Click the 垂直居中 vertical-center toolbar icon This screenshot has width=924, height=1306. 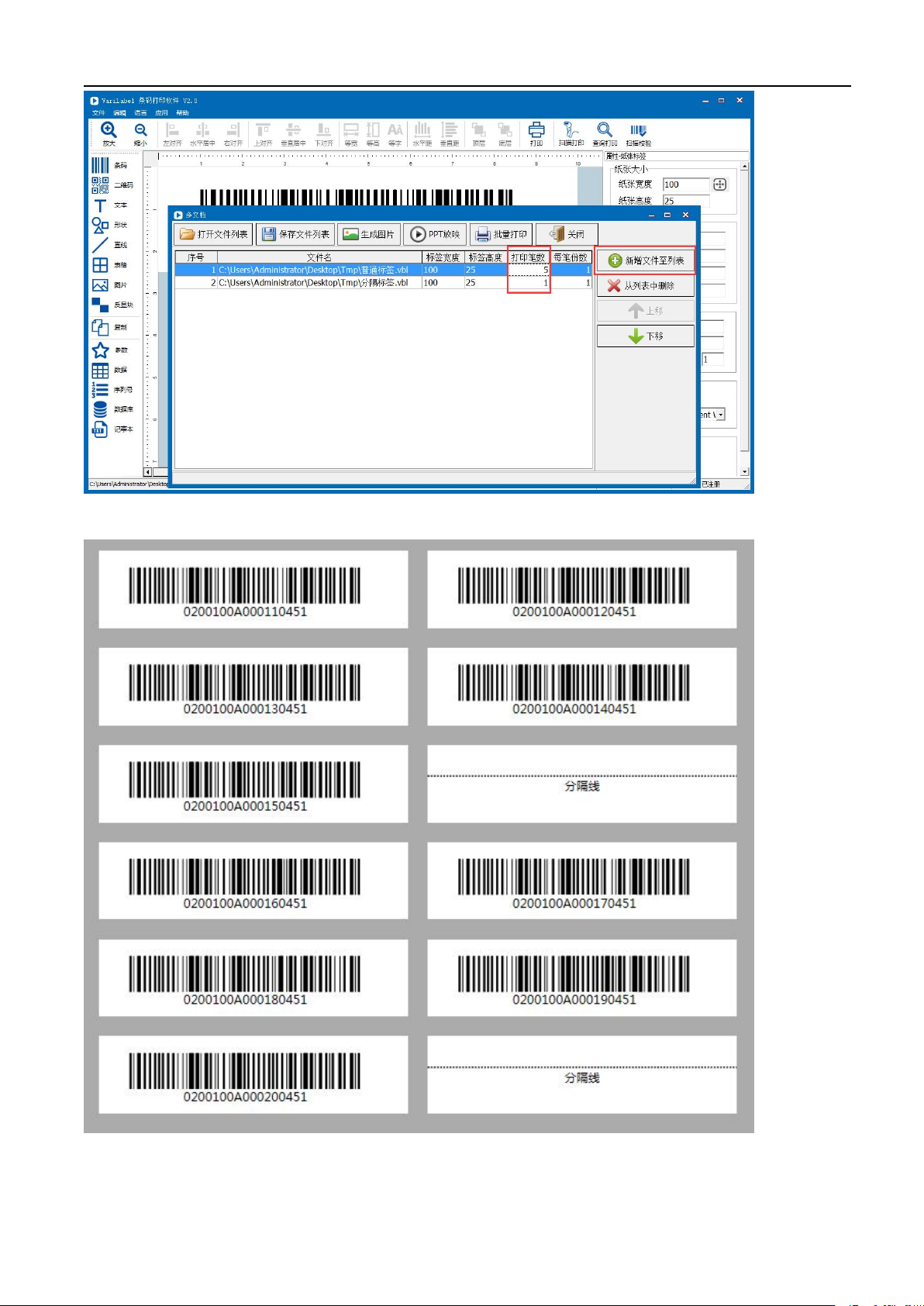(293, 130)
